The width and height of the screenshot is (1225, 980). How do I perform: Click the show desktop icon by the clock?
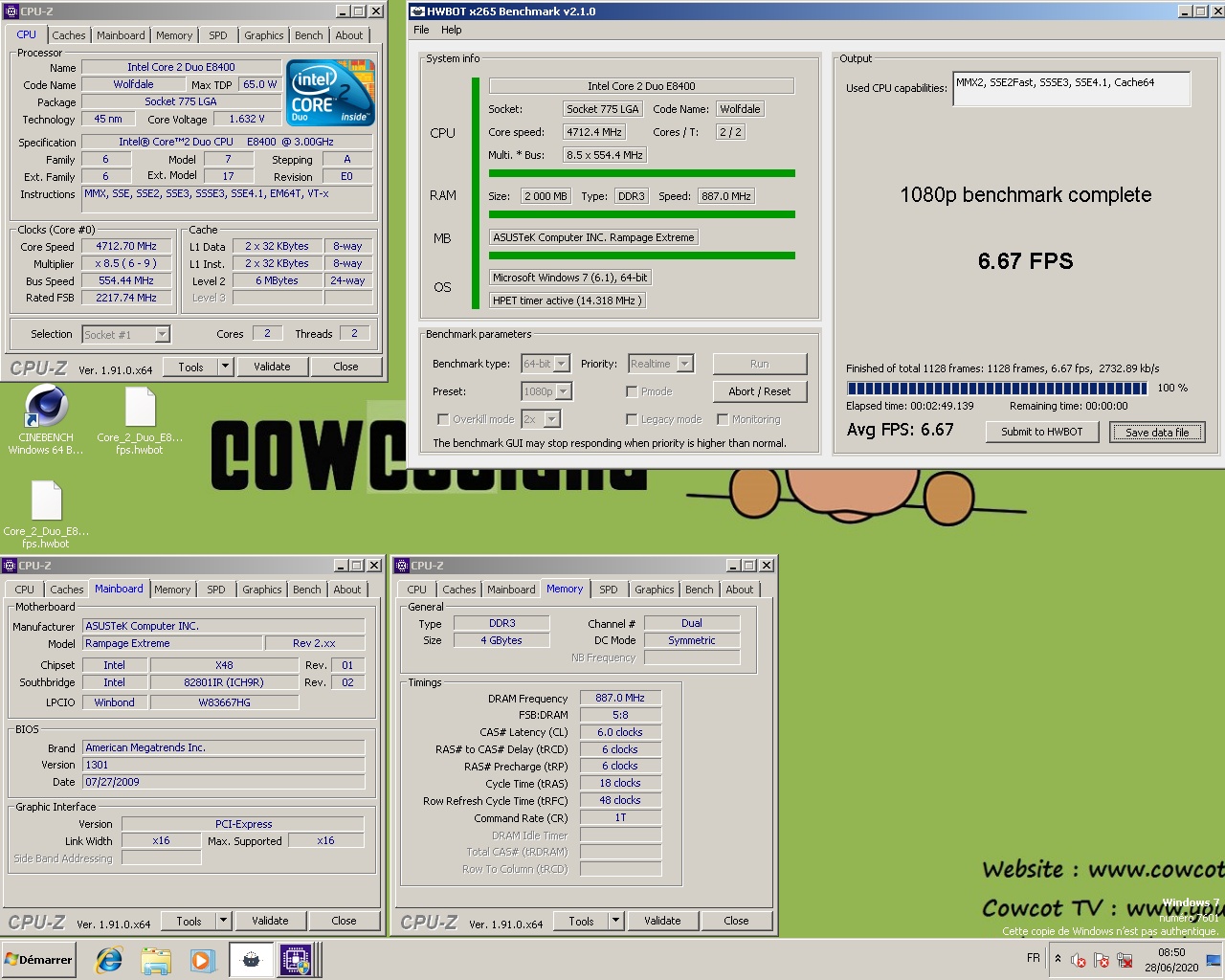[1214, 960]
